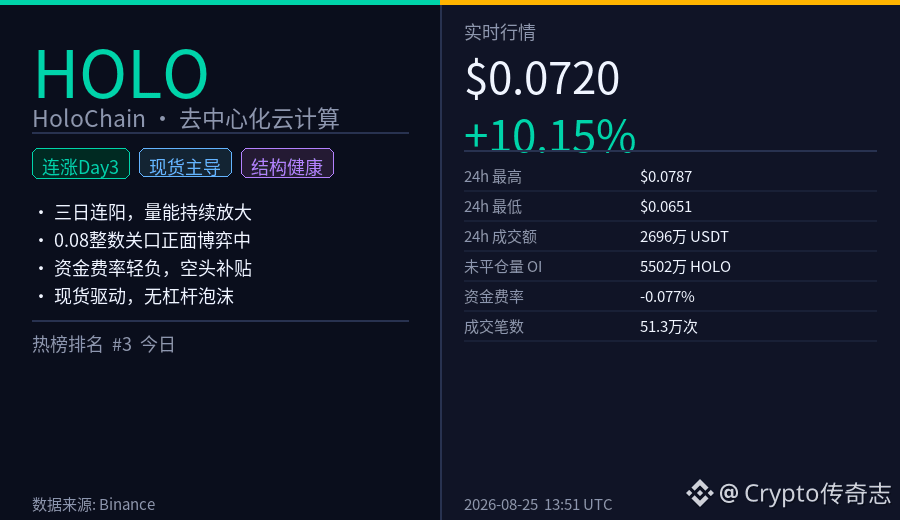Image resolution: width=900 pixels, height=520 pixels.
Task: Click the 数据来源: Binance footer text
Action: (94, 504)
